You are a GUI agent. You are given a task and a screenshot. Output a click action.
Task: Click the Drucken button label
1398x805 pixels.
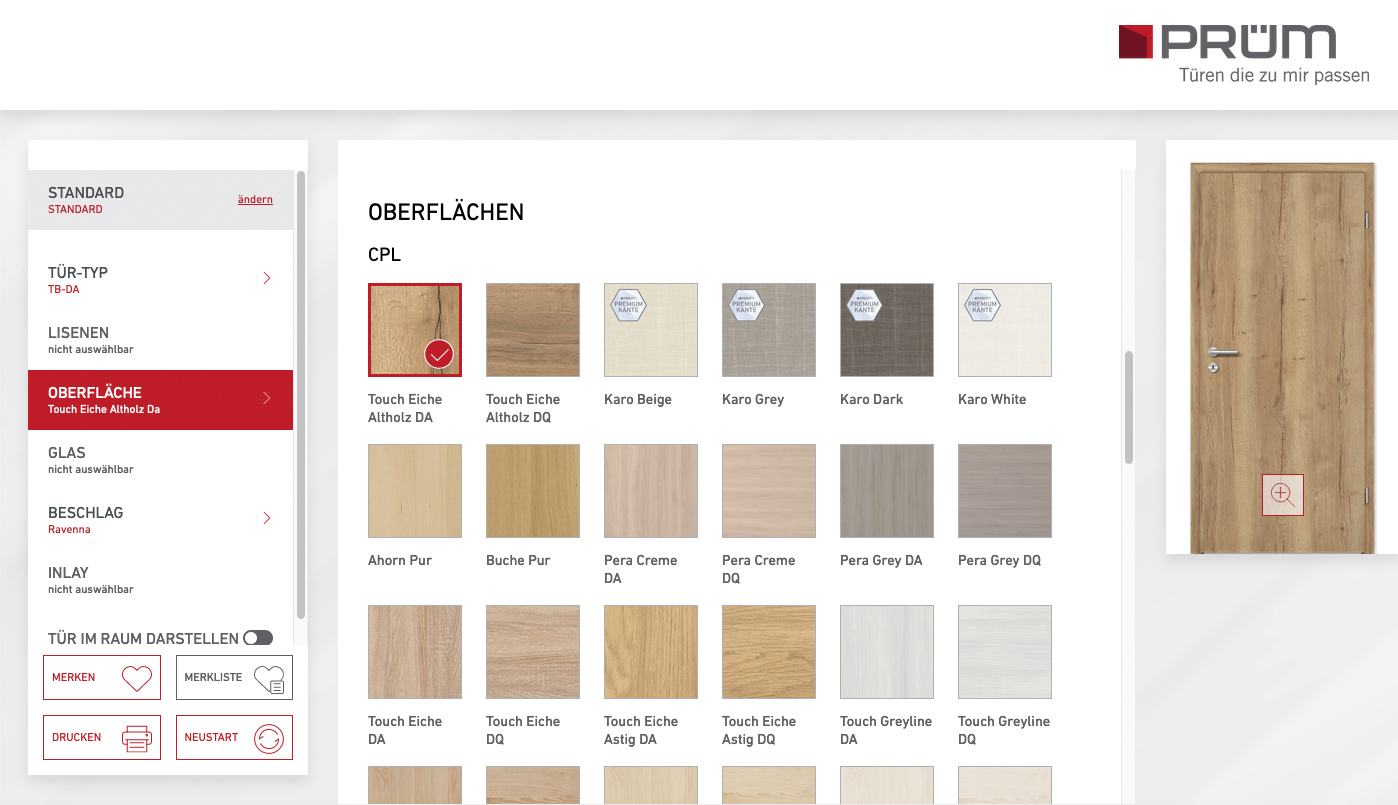pos(77,738)
